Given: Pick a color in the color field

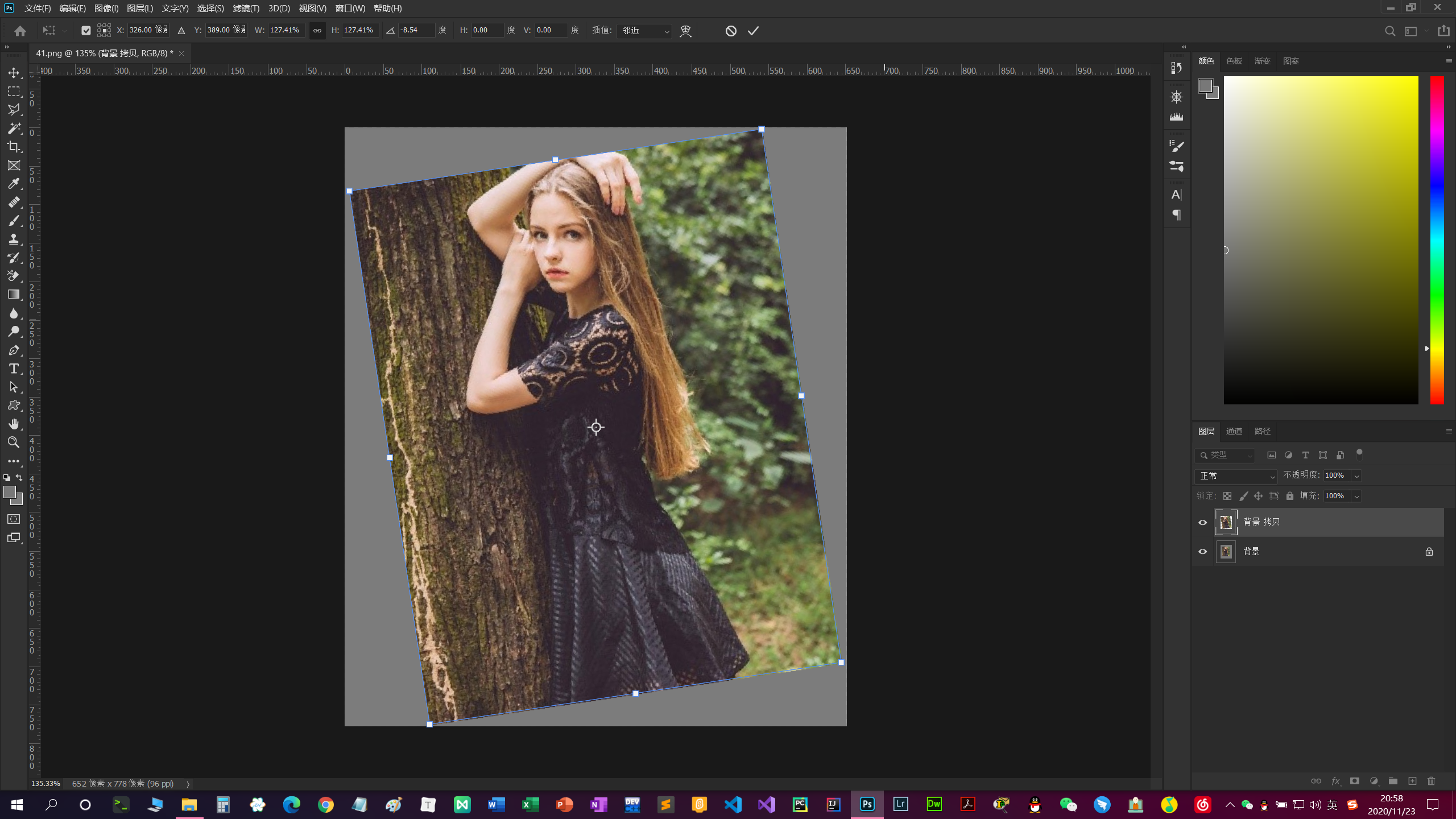Looking at the screenshot, I should pos(1321,240).
